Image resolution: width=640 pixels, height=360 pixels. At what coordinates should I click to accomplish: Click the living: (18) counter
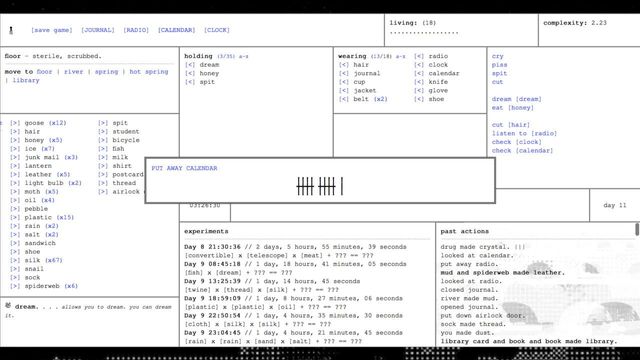[412, 23]
